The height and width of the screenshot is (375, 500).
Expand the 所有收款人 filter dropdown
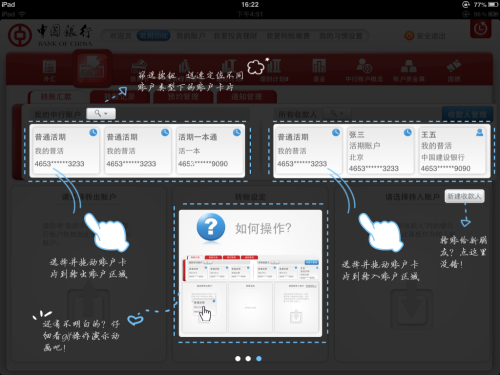(337, 114)
